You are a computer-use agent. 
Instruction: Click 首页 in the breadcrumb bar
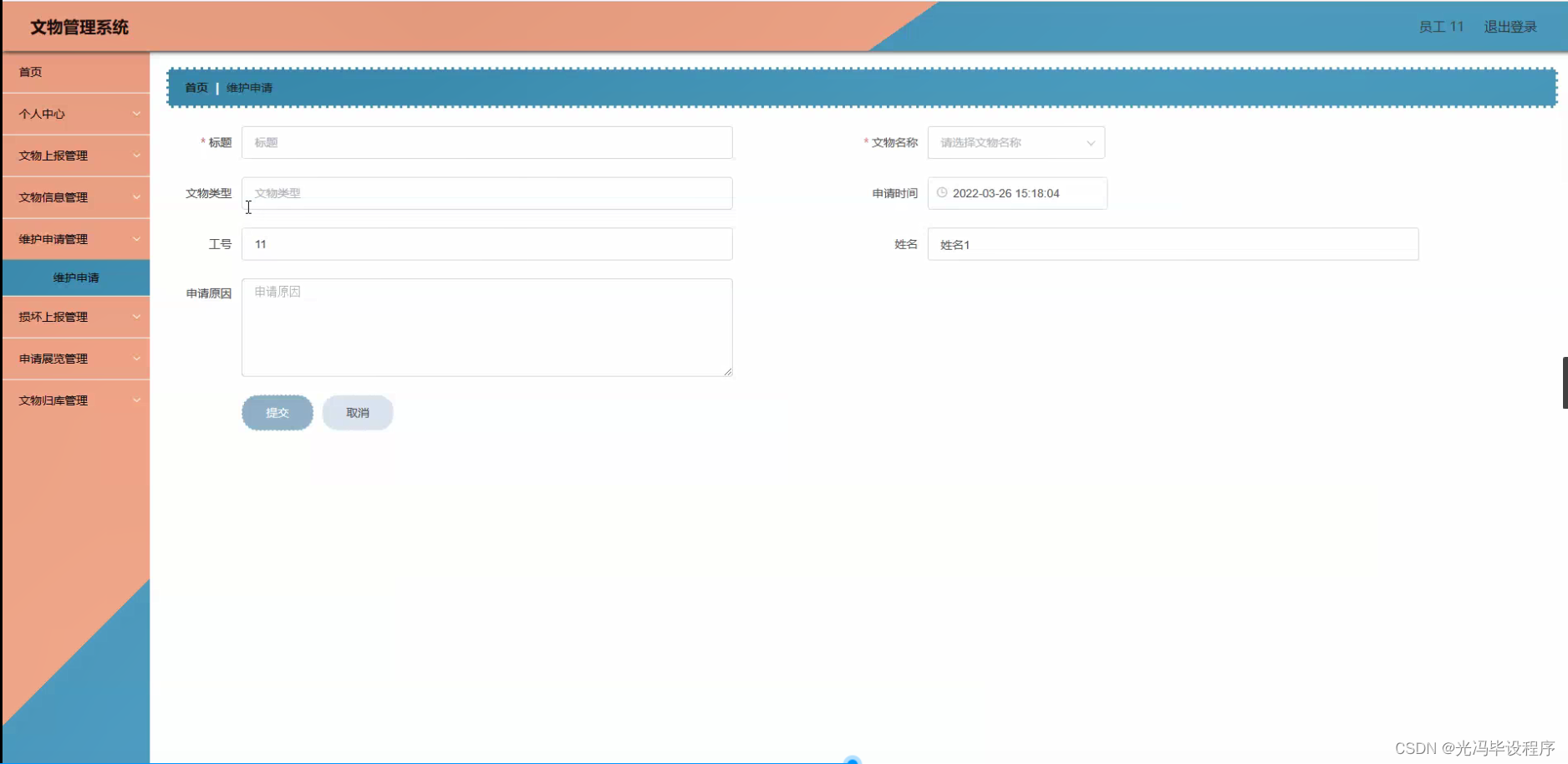(196, 88)
